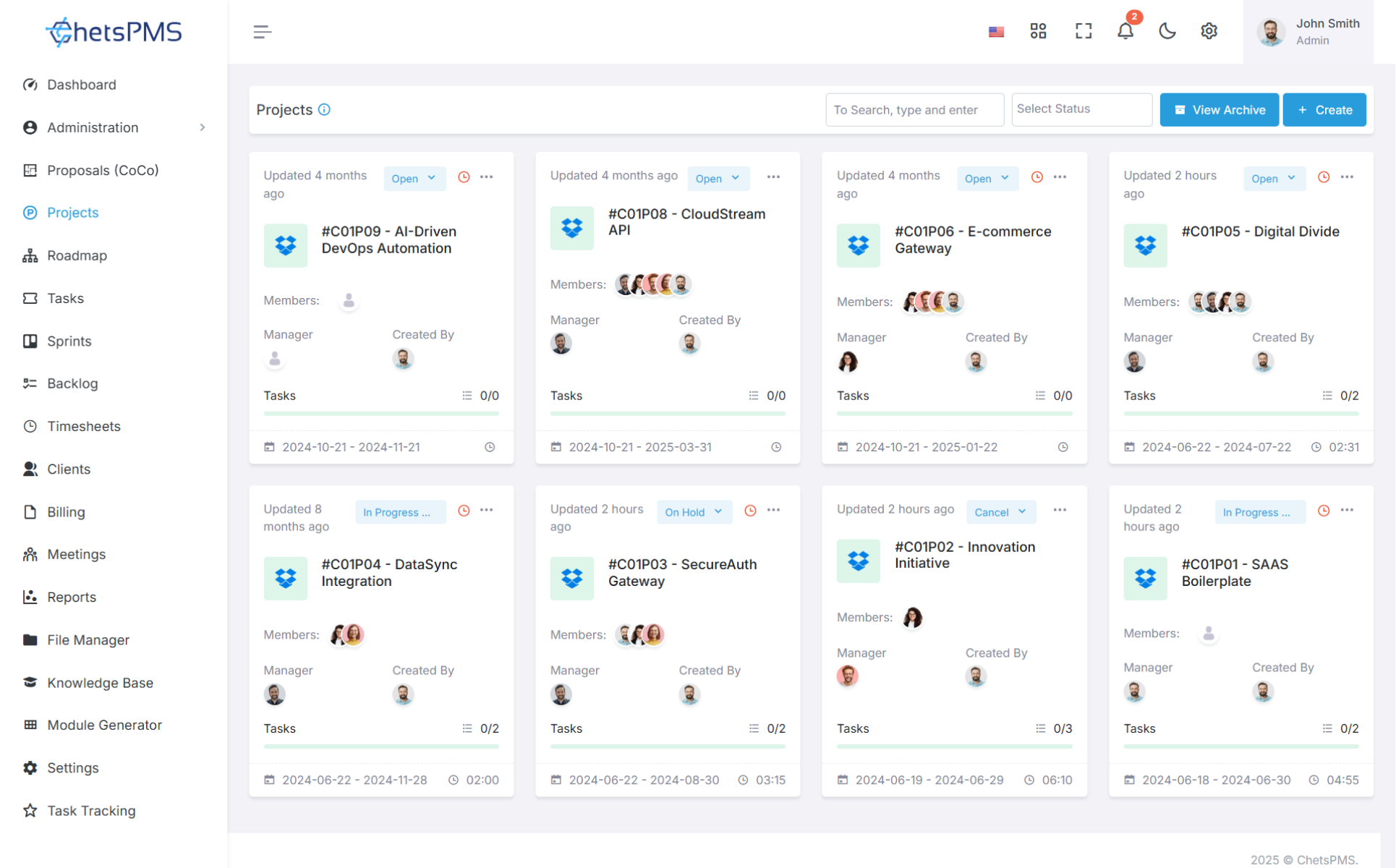1396x868 pixels.
Task: Open the Select Status dropdown
Action: (1081, 109)
